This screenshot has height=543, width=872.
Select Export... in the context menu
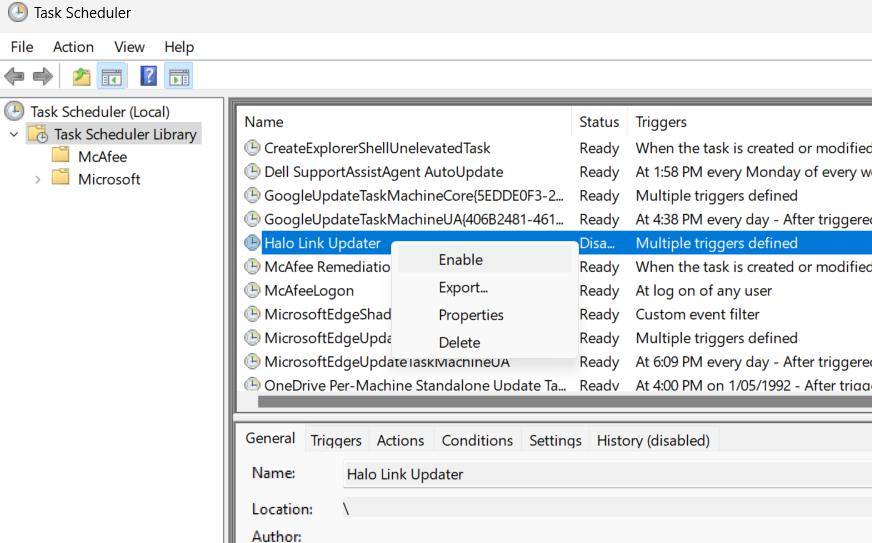(463, 287)
